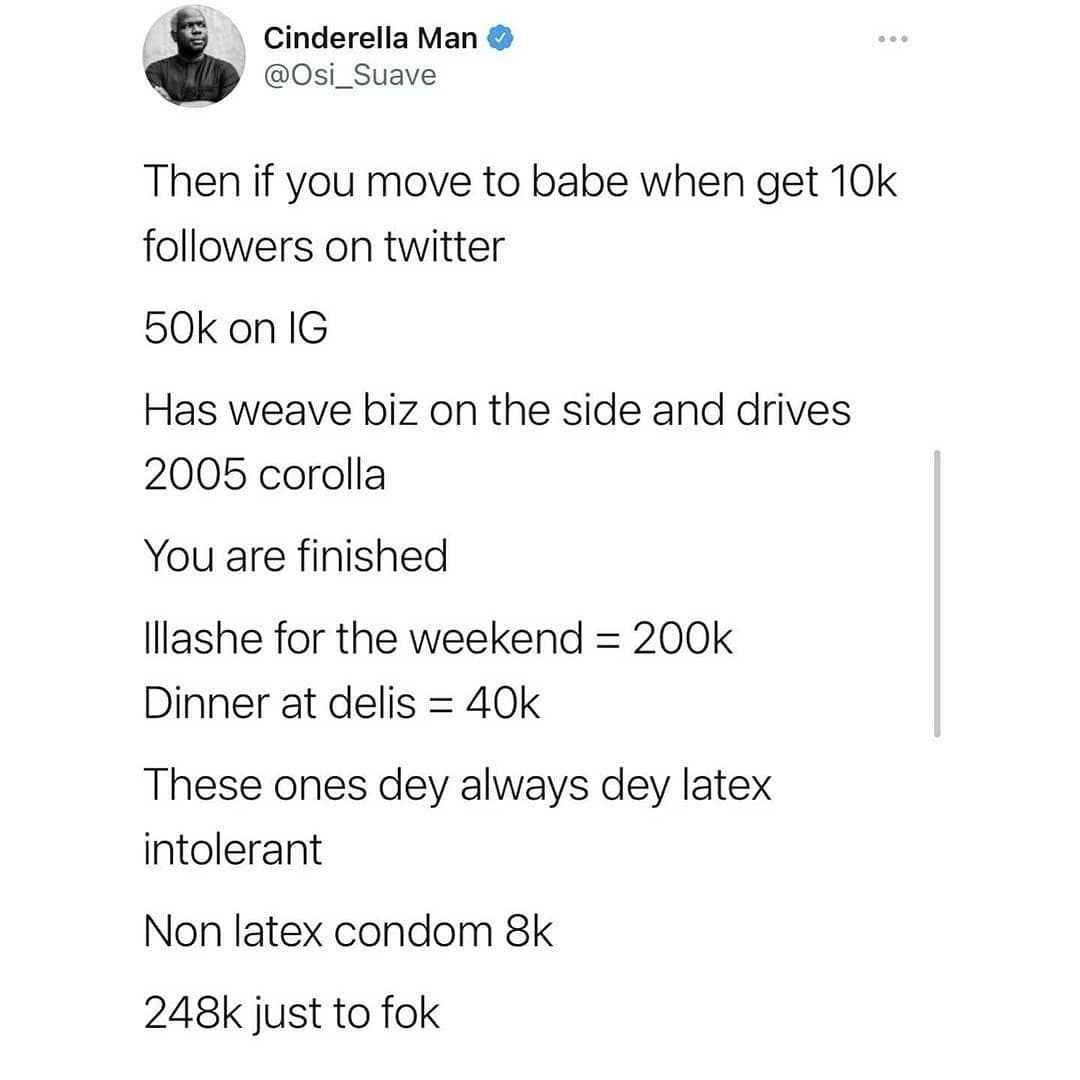
Task: Click the '2005 corolla' text
Action: (264, 475)
